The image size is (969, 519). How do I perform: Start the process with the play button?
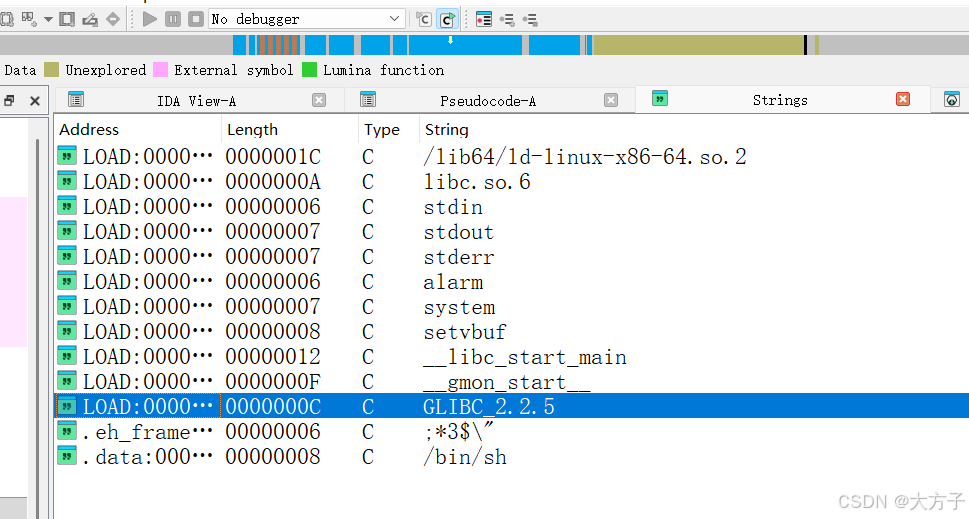pyautogui.click(x=150, y=19)
